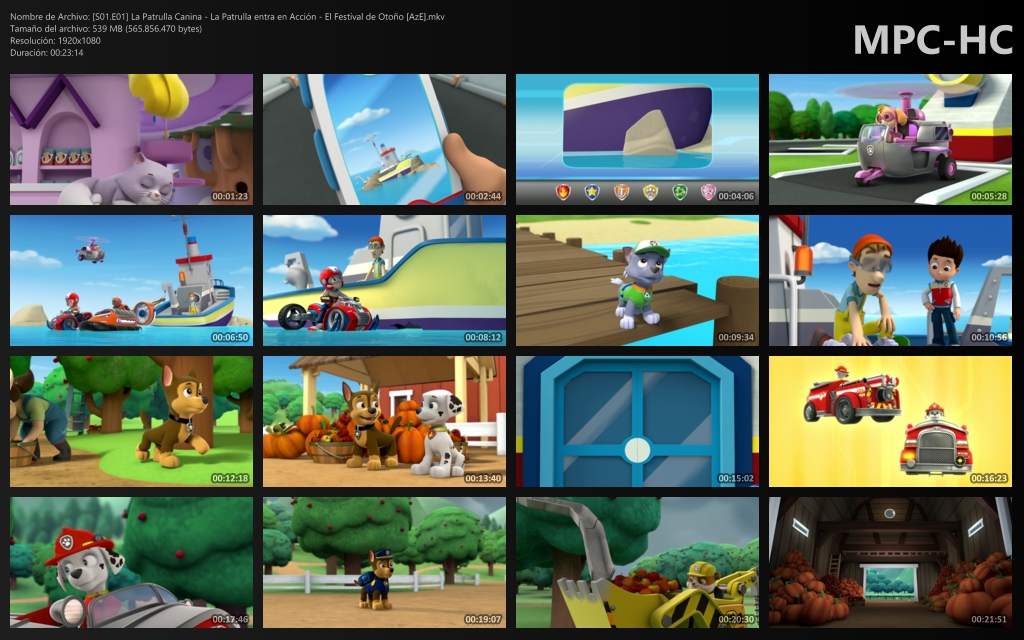The height and width of the screenshot is (640, 1024).
Task: Select the thumbnail at 00:15:02
Action: tap(637, 421)
